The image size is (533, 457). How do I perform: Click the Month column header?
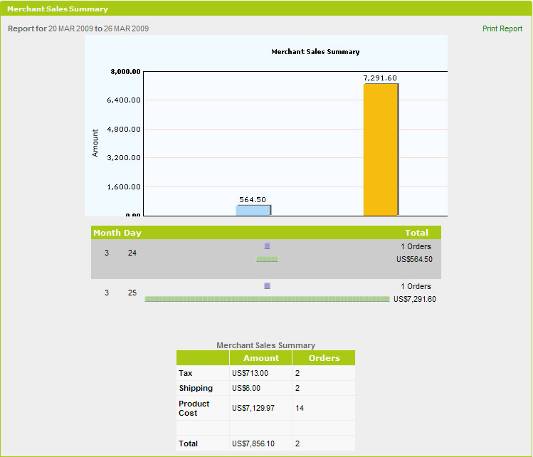pos(107,233)
